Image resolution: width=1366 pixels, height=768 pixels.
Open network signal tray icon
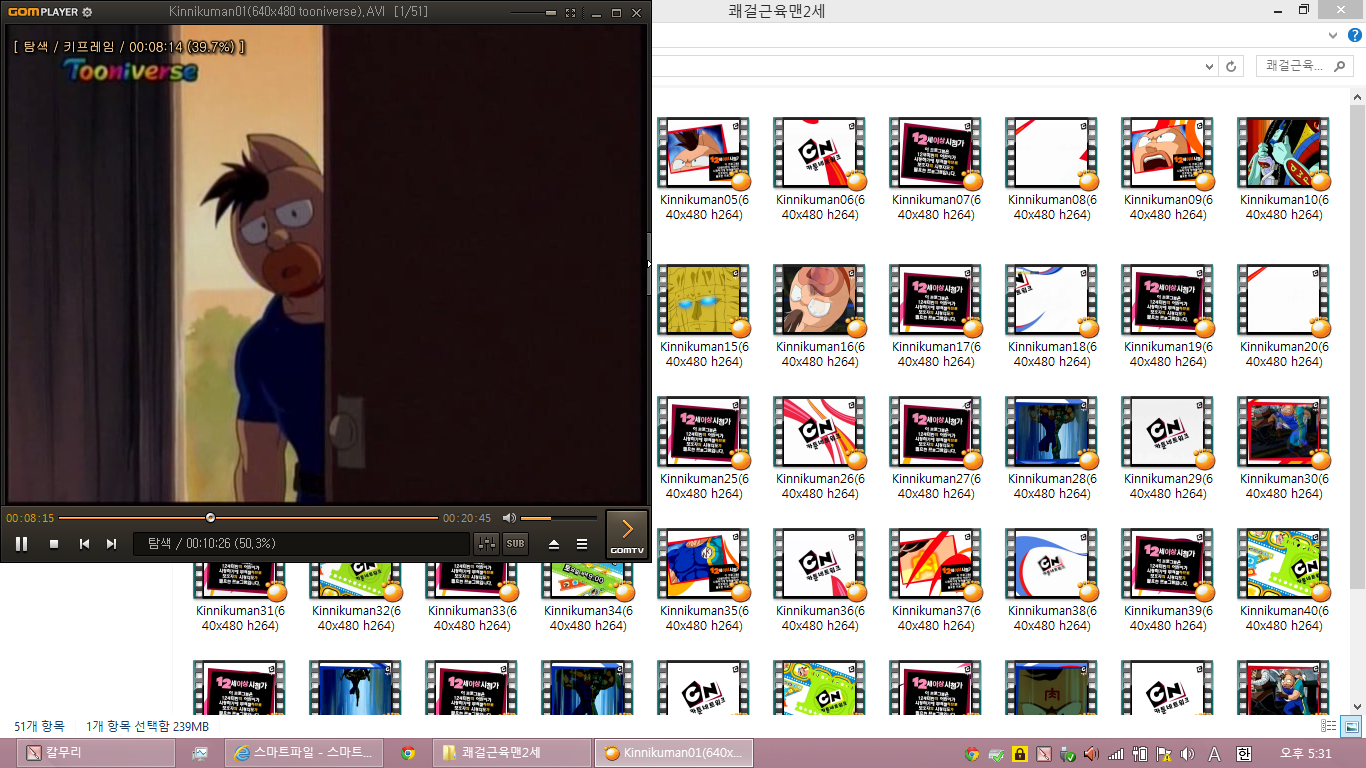pos(1117,754)
